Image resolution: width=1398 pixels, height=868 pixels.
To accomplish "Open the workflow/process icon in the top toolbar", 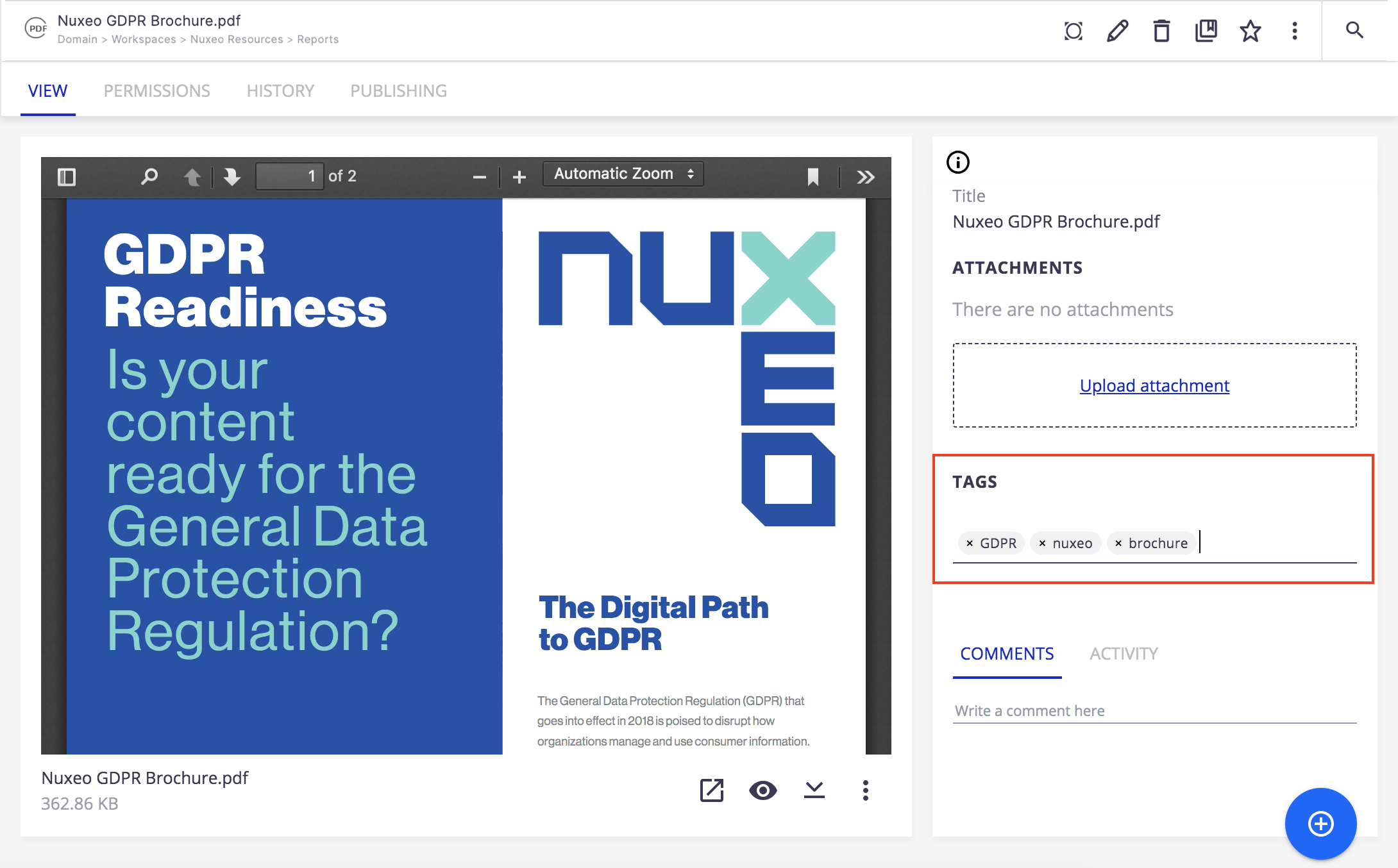I will (x=1074, y=31).
